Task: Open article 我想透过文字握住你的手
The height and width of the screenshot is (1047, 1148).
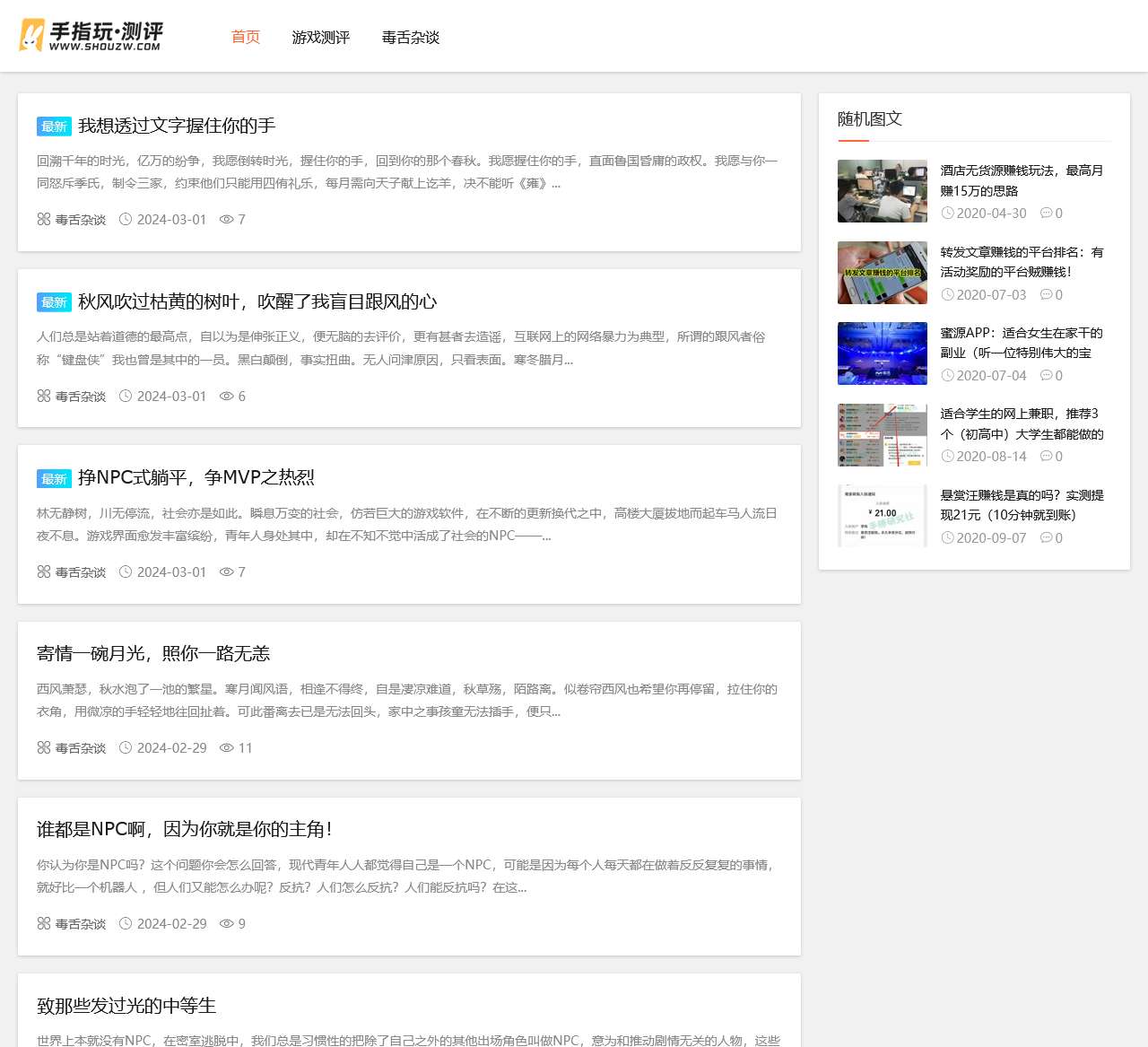Action: 177,126
